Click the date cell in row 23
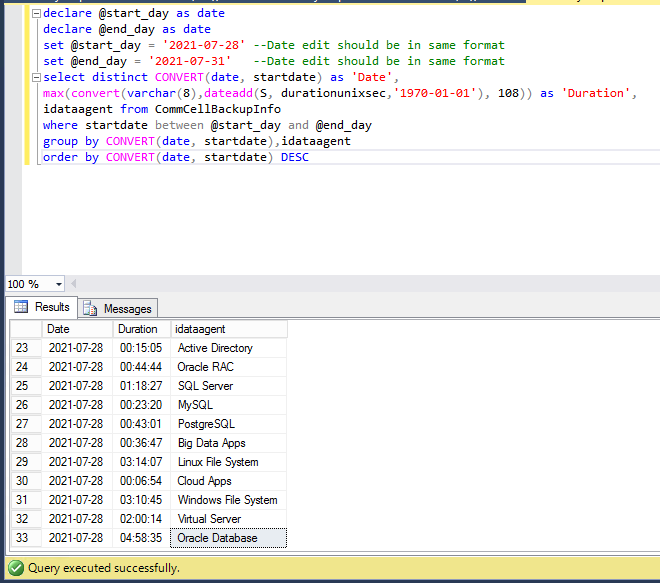The image size is (660, 583). (x=77, y=348)
